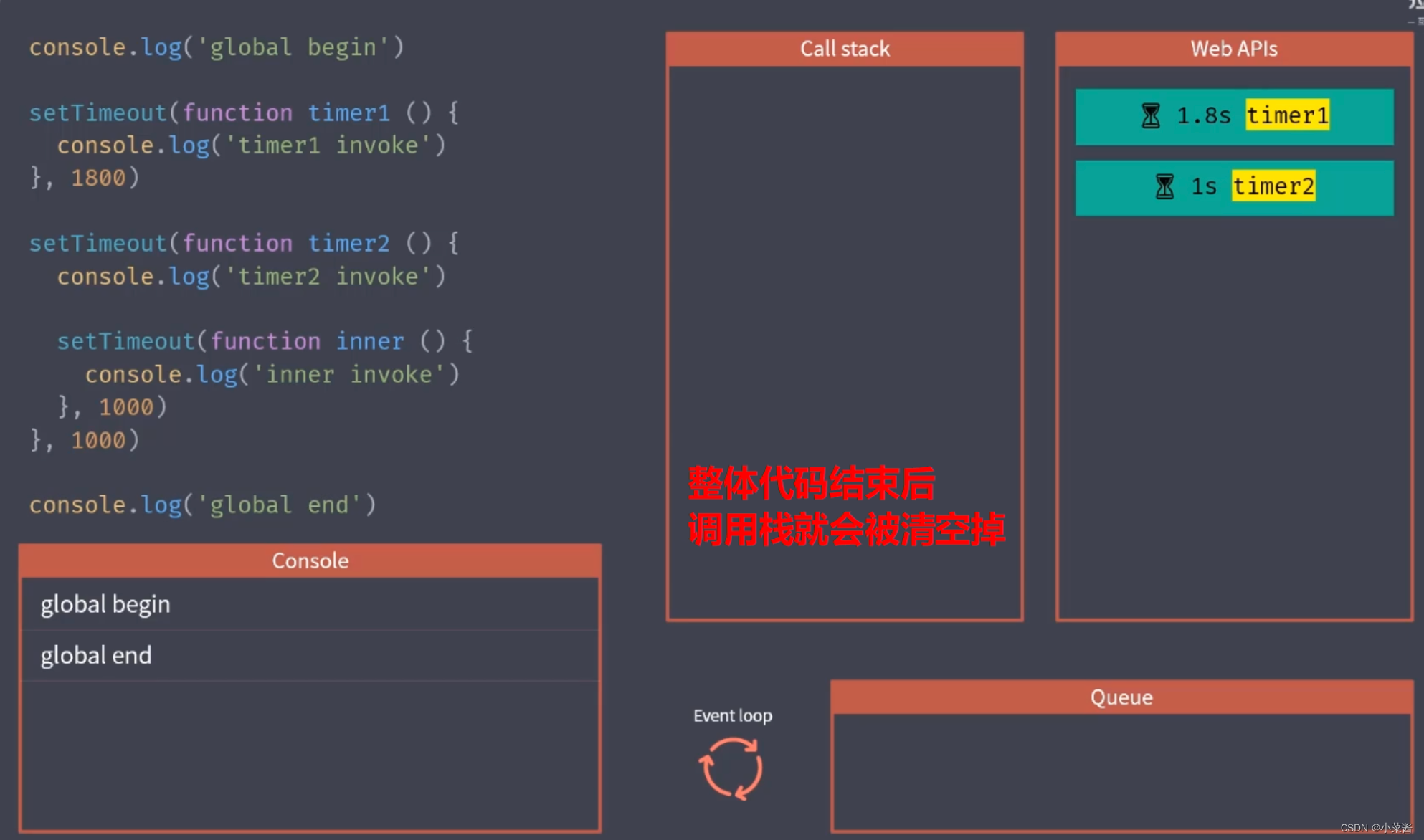Image resolution: width=1424 pixels, height=840 pixels.
Task: Click the Web APIs panel header
Action: click(1233, 49)
